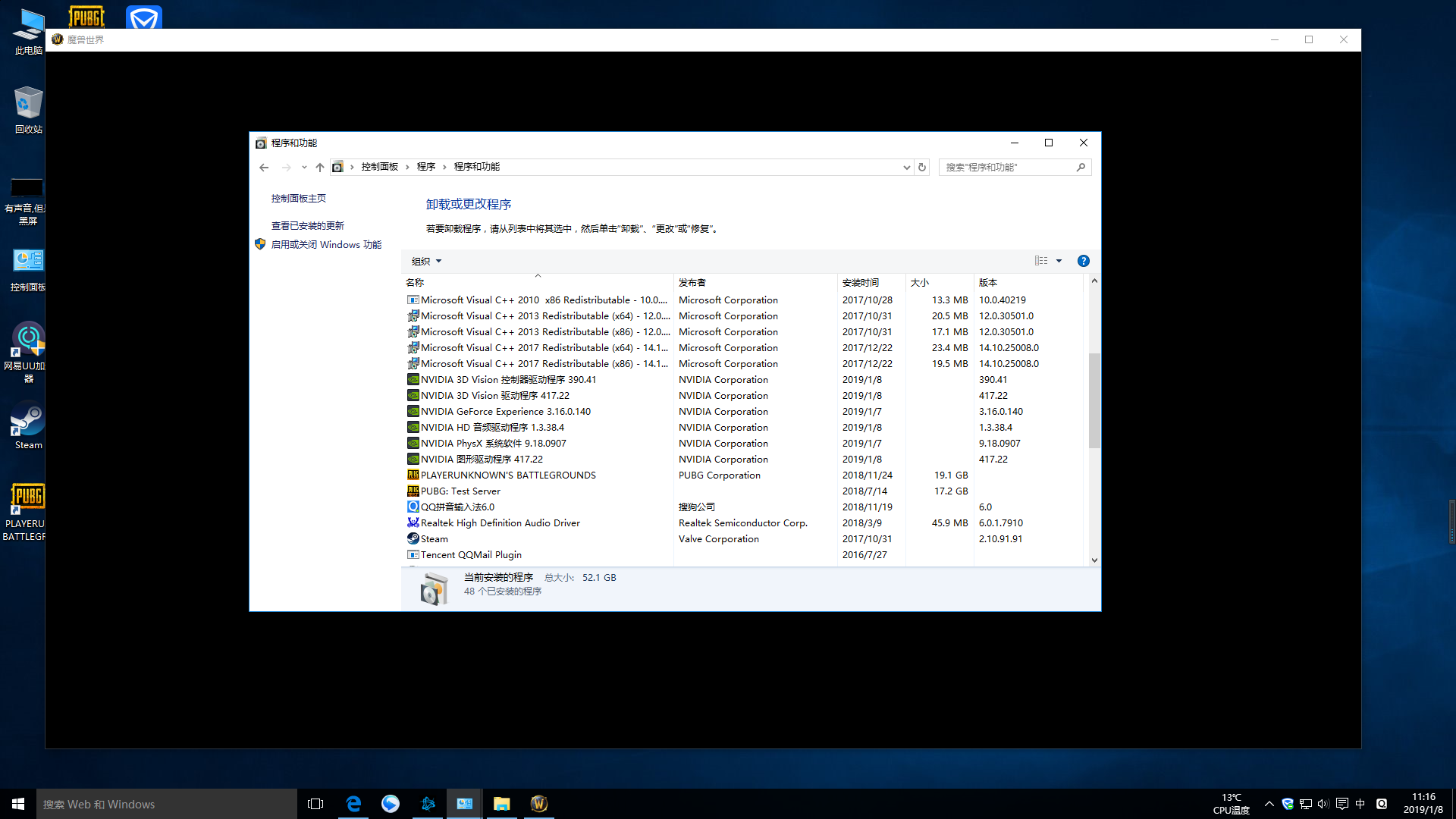The width and height of the screenshot is (1456, 819).
Task: Sort by 名称 column header
Action: coord(537,282)
